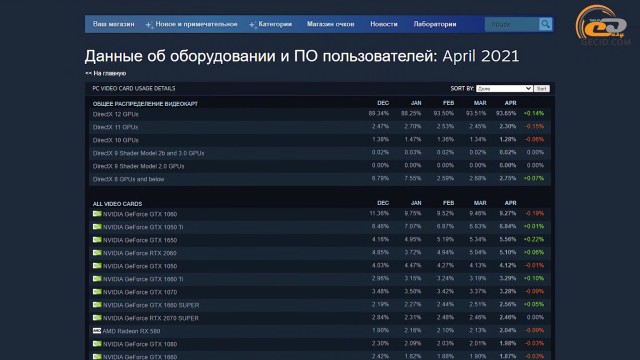Click the search magnifier icon
The width and height of the screenshot is (640, 360).
[545, 24]
